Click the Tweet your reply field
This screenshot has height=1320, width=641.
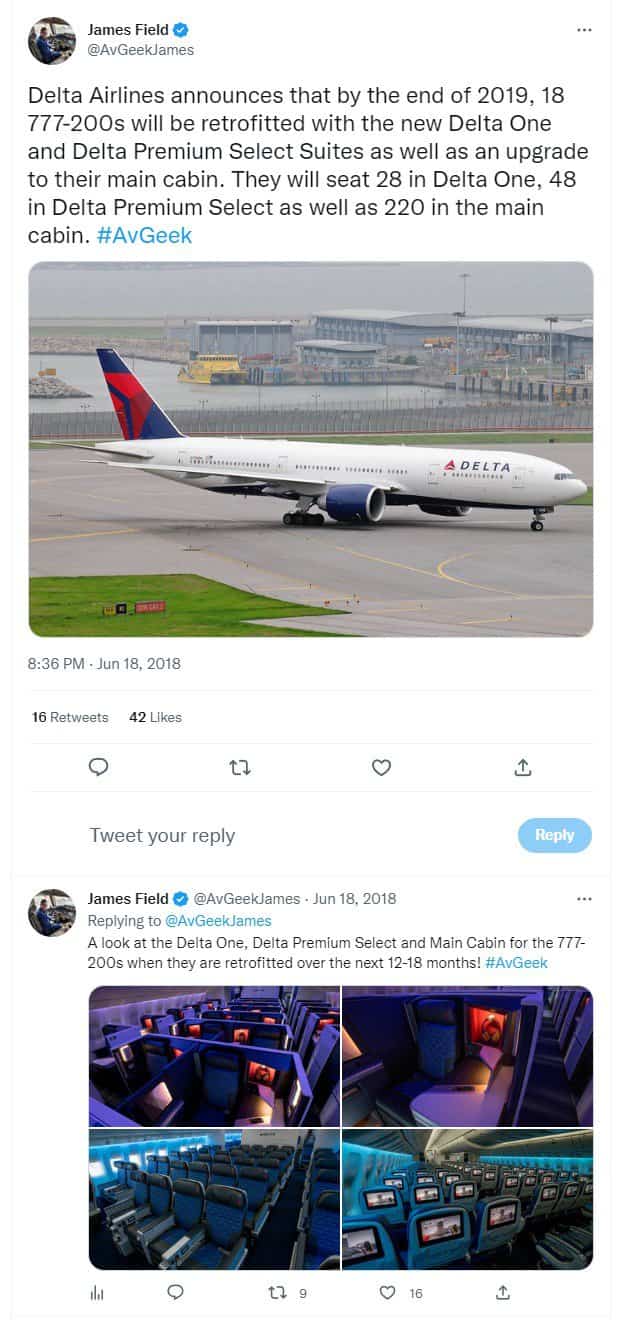pyautogui.click(x=160, y=835)
